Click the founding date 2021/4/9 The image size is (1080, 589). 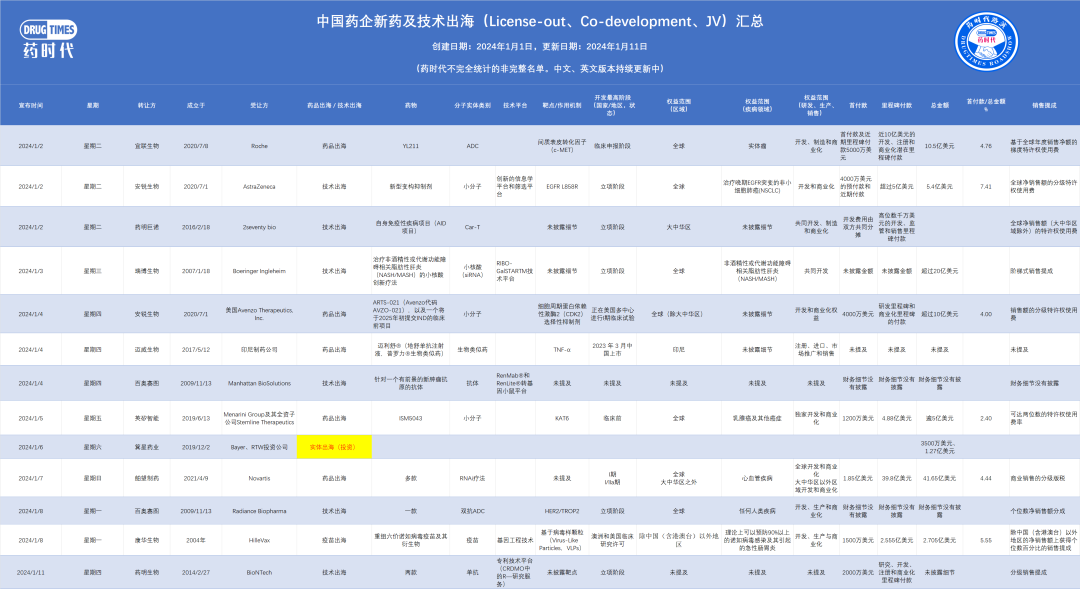click(x=196, y=478)
